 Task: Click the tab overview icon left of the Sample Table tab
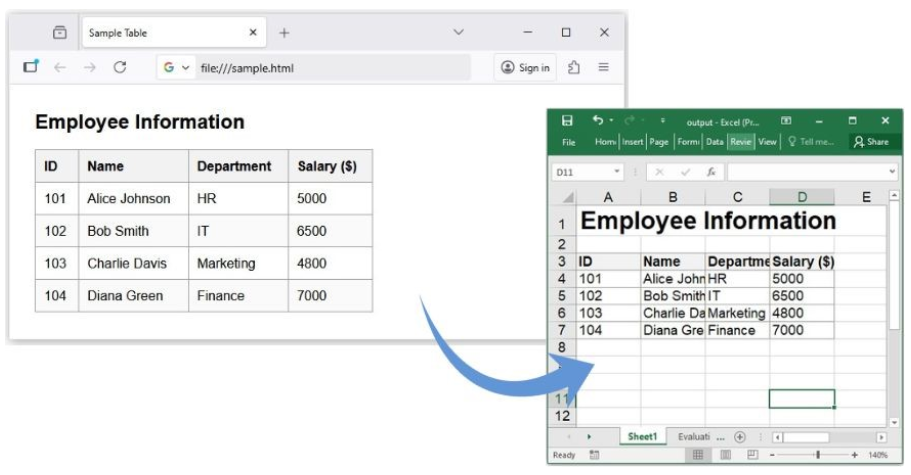pyautogui.click(x=60, y=33)
